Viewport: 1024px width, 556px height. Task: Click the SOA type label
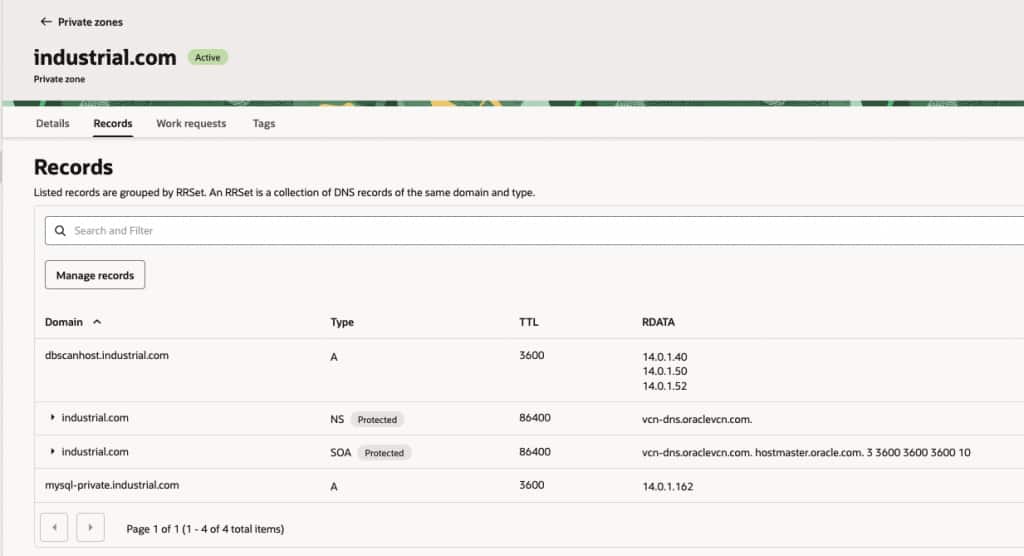pyautogui.click(x=340, y=453)
